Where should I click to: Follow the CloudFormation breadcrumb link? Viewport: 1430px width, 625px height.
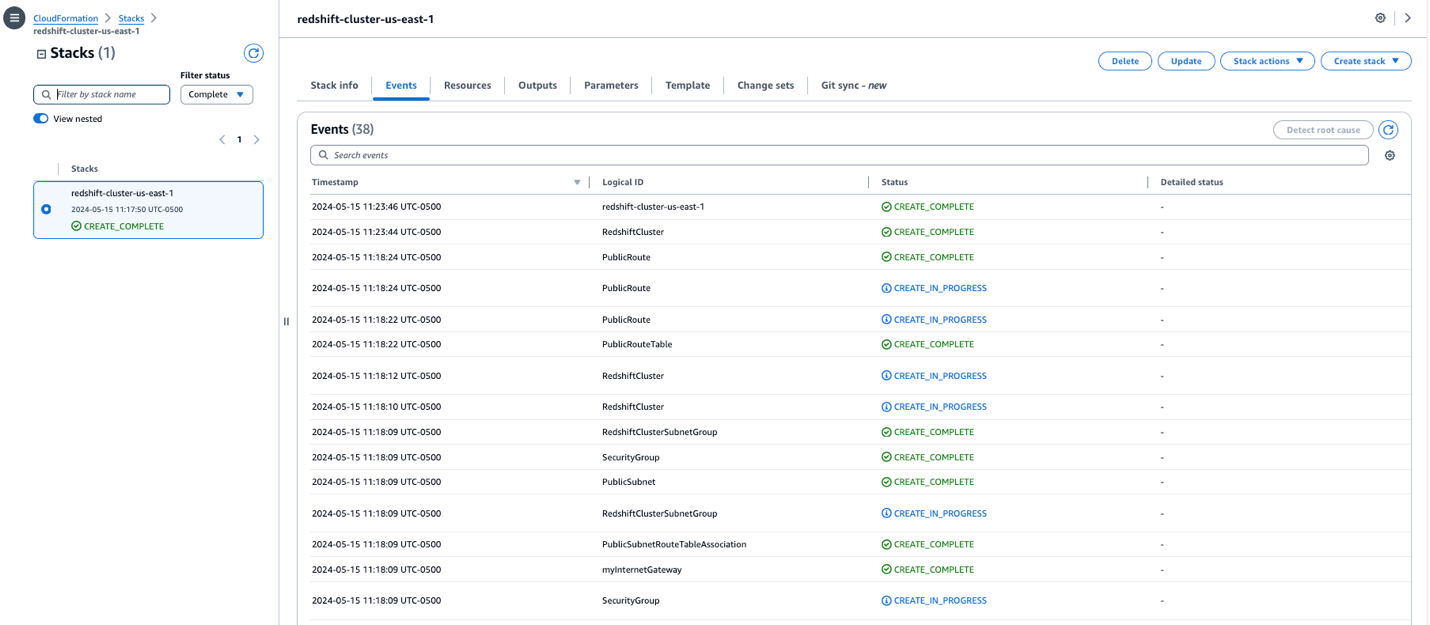coord(65,18)
